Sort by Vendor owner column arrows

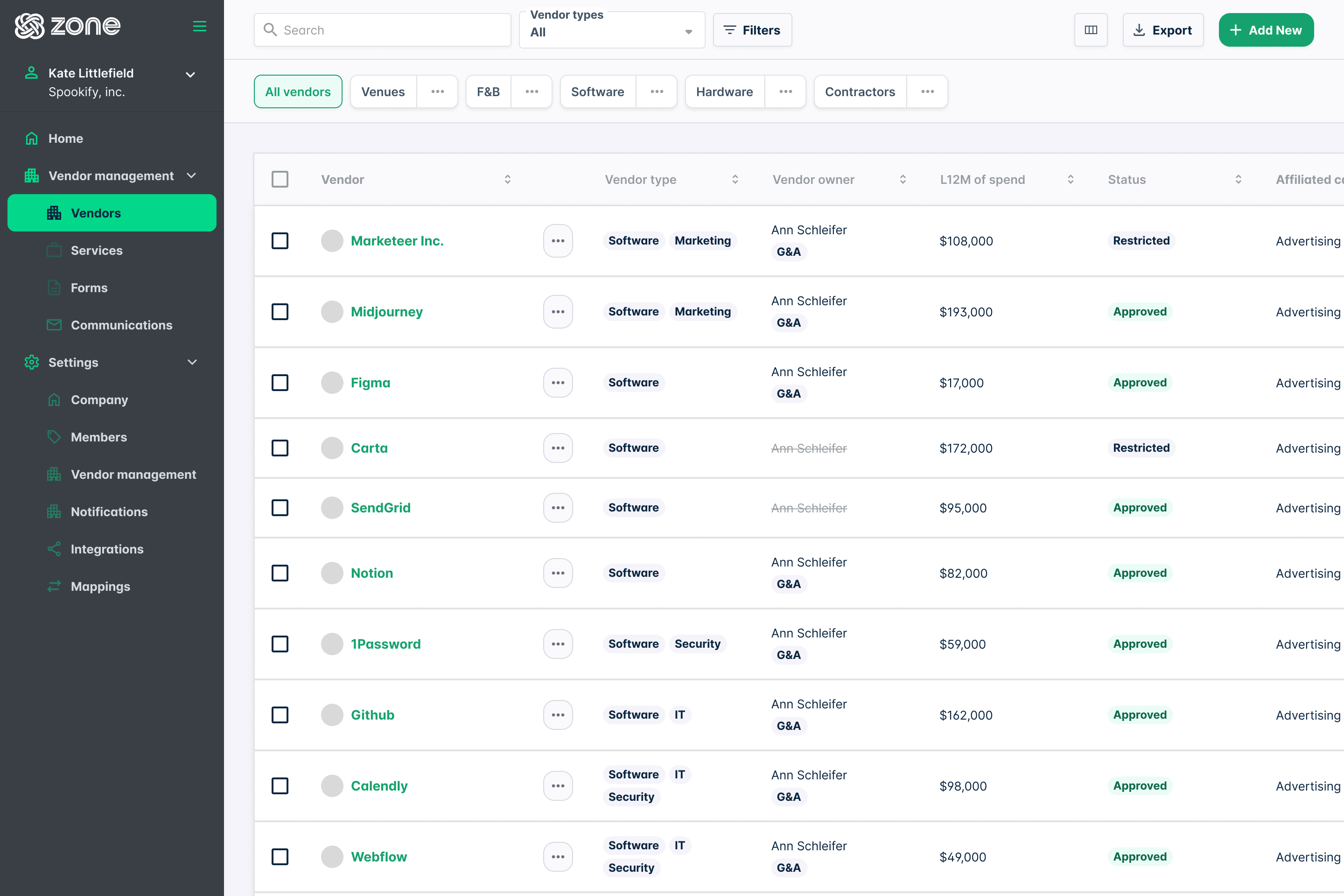coord(903,179)
